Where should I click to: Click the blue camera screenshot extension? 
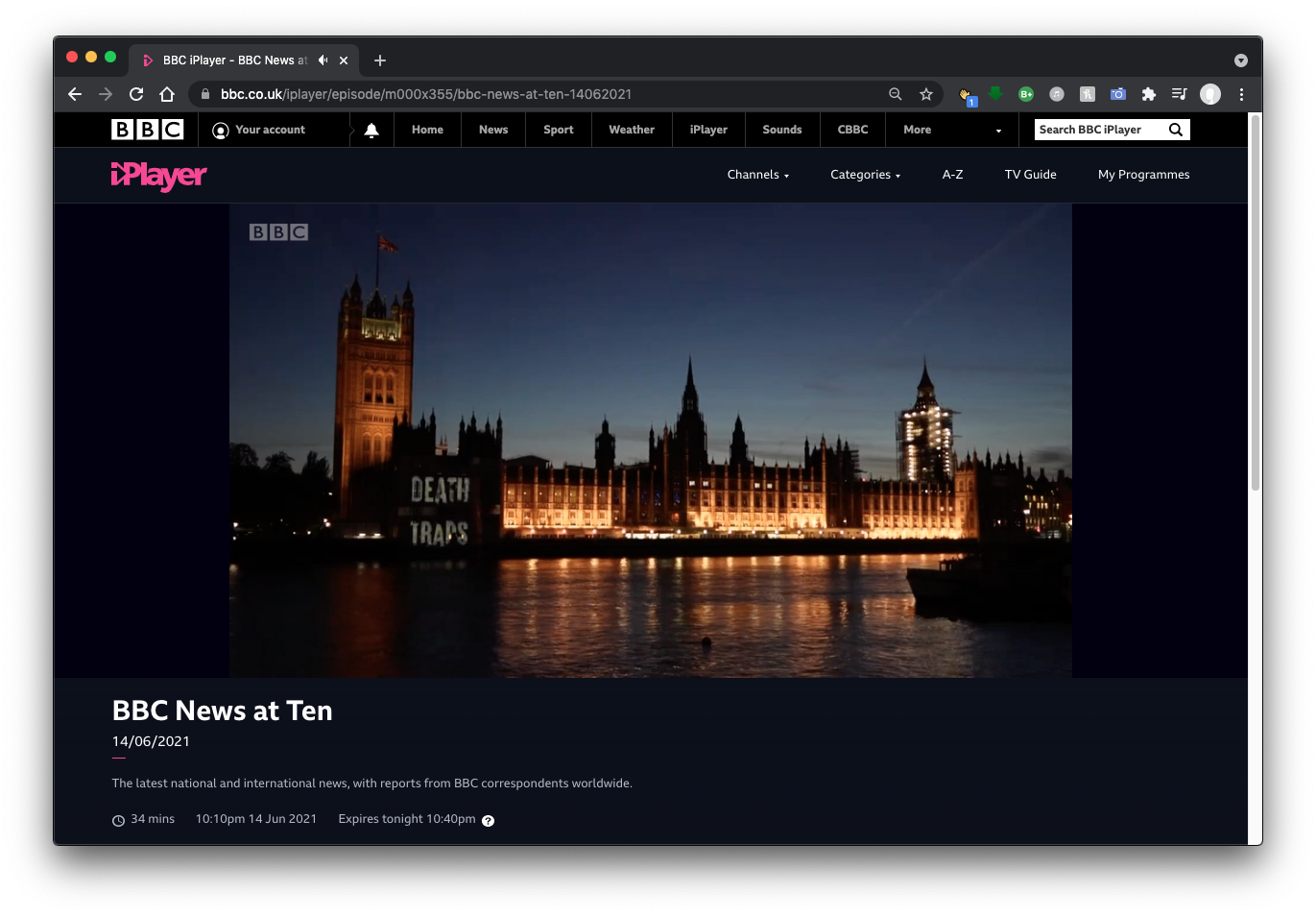(x=1118, y=94)
